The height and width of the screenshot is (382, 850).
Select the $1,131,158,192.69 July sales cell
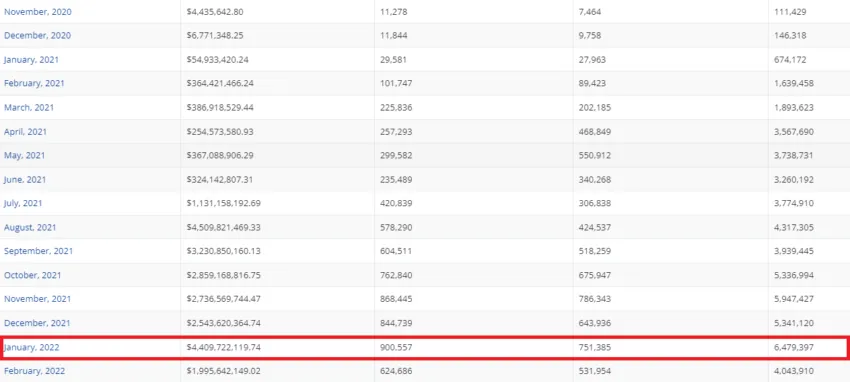coord(223,203)
